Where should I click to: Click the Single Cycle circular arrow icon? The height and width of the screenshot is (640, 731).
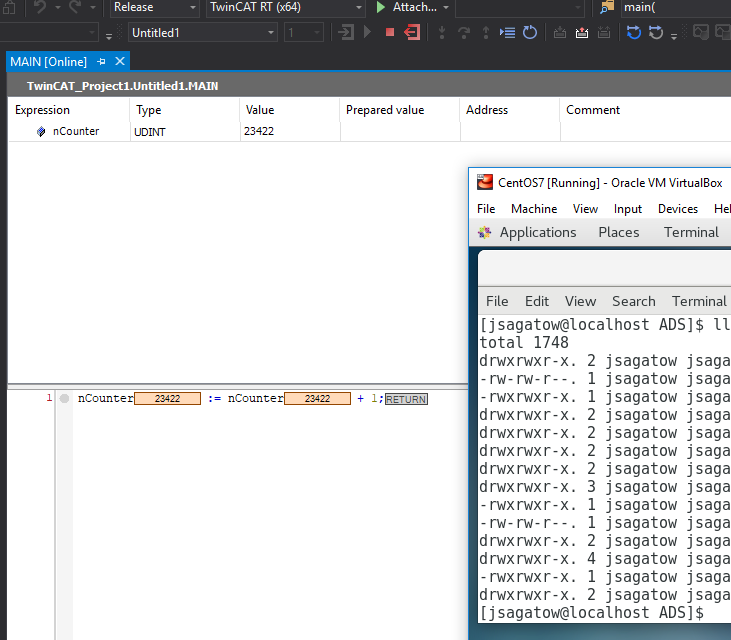[530, 33]
